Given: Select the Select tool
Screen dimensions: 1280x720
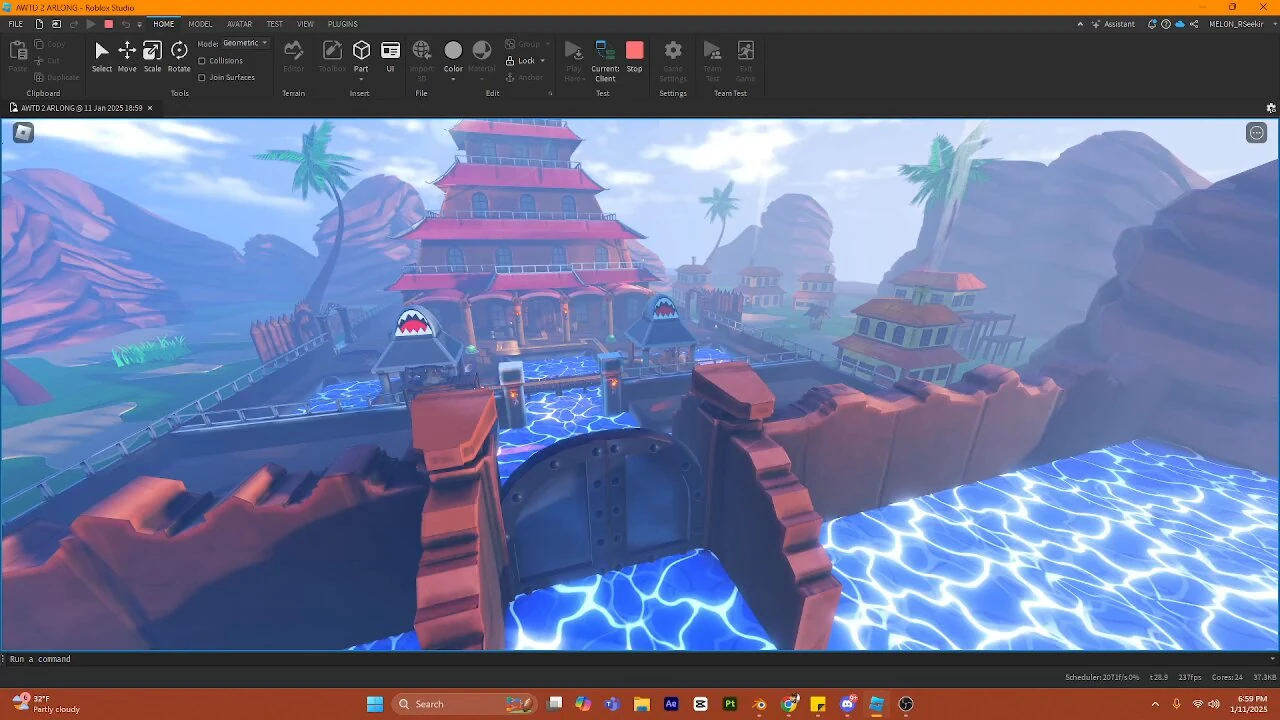Looking at the screenshot, I should click(101, 55).
